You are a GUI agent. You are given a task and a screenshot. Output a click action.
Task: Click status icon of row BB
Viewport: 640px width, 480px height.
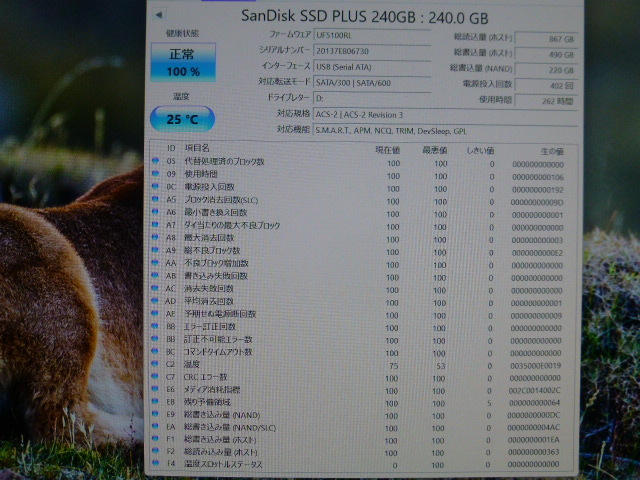155,338
